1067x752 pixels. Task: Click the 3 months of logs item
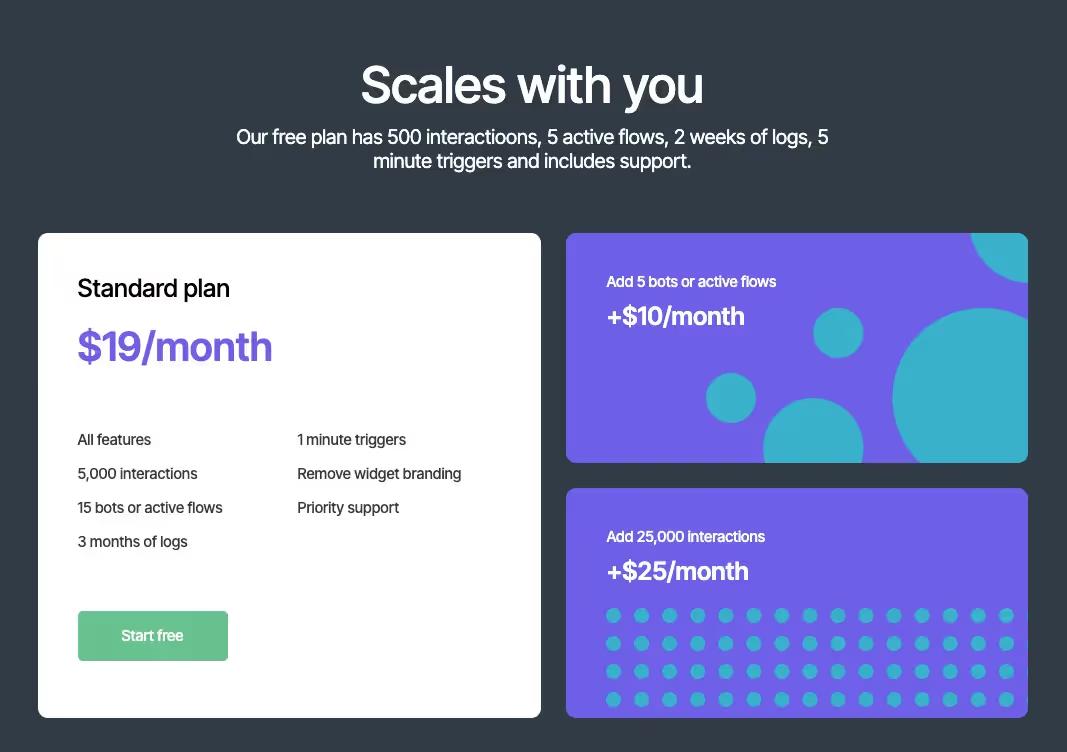133,542
